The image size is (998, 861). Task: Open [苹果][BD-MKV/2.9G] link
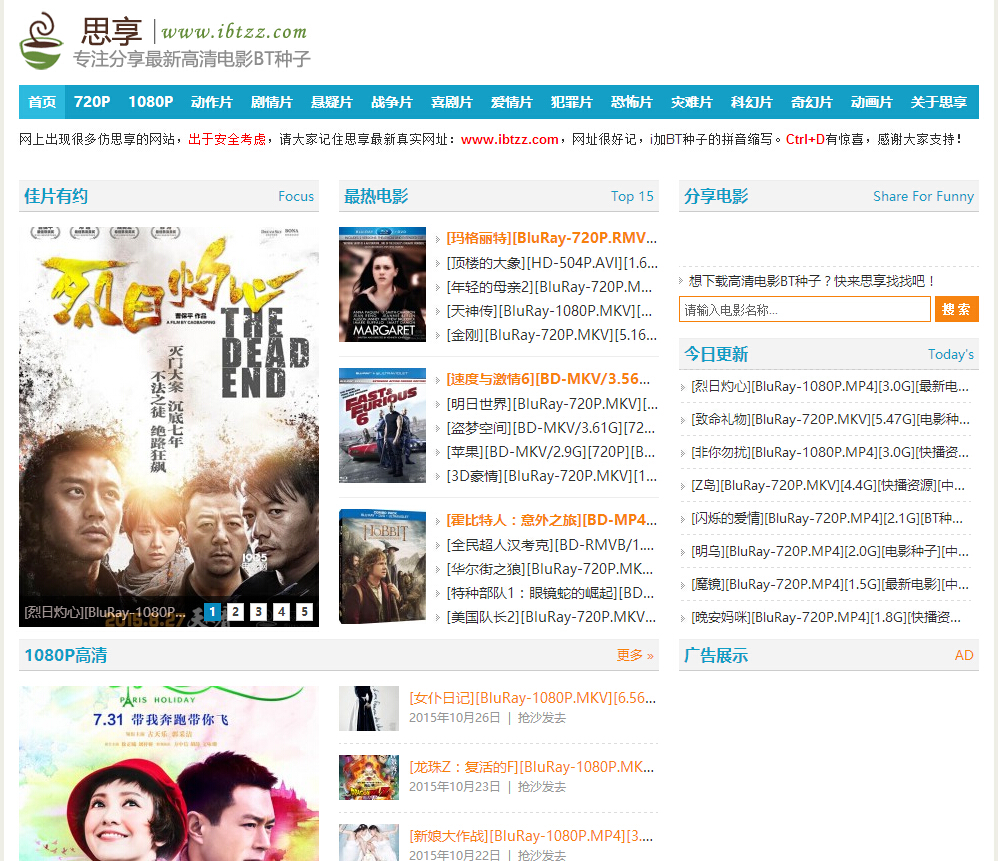pos(551,452)
